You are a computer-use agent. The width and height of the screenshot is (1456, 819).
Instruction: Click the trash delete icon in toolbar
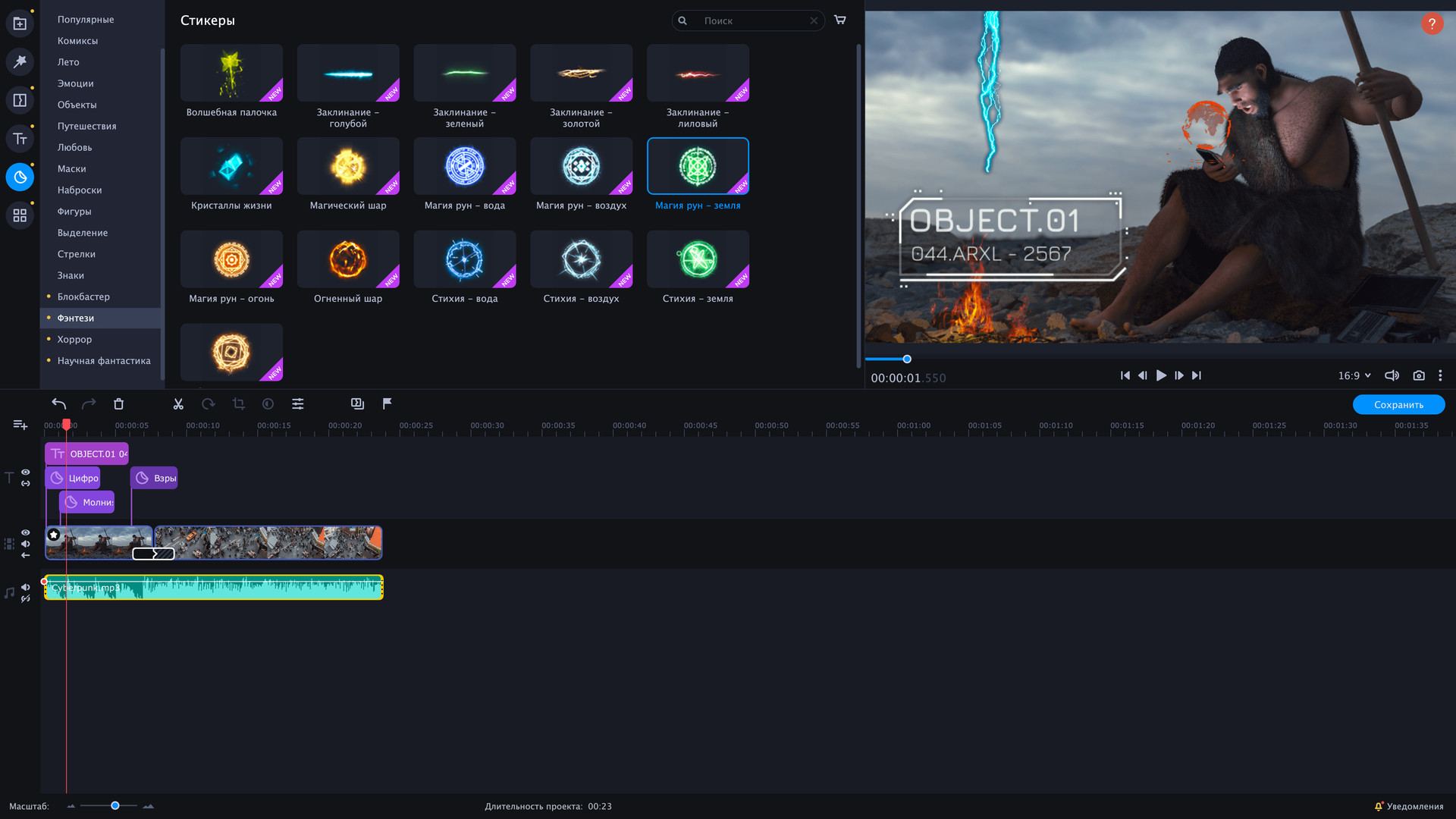(118, 404)
